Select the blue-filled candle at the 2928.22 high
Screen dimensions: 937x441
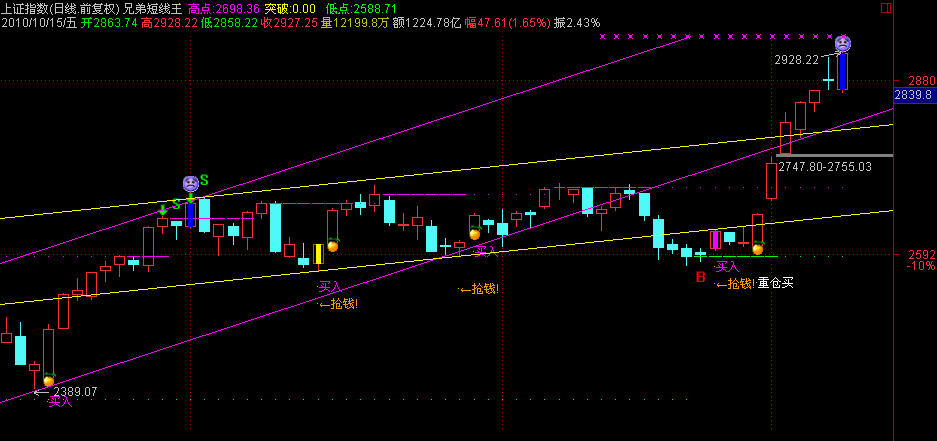(x=843, y=71)
